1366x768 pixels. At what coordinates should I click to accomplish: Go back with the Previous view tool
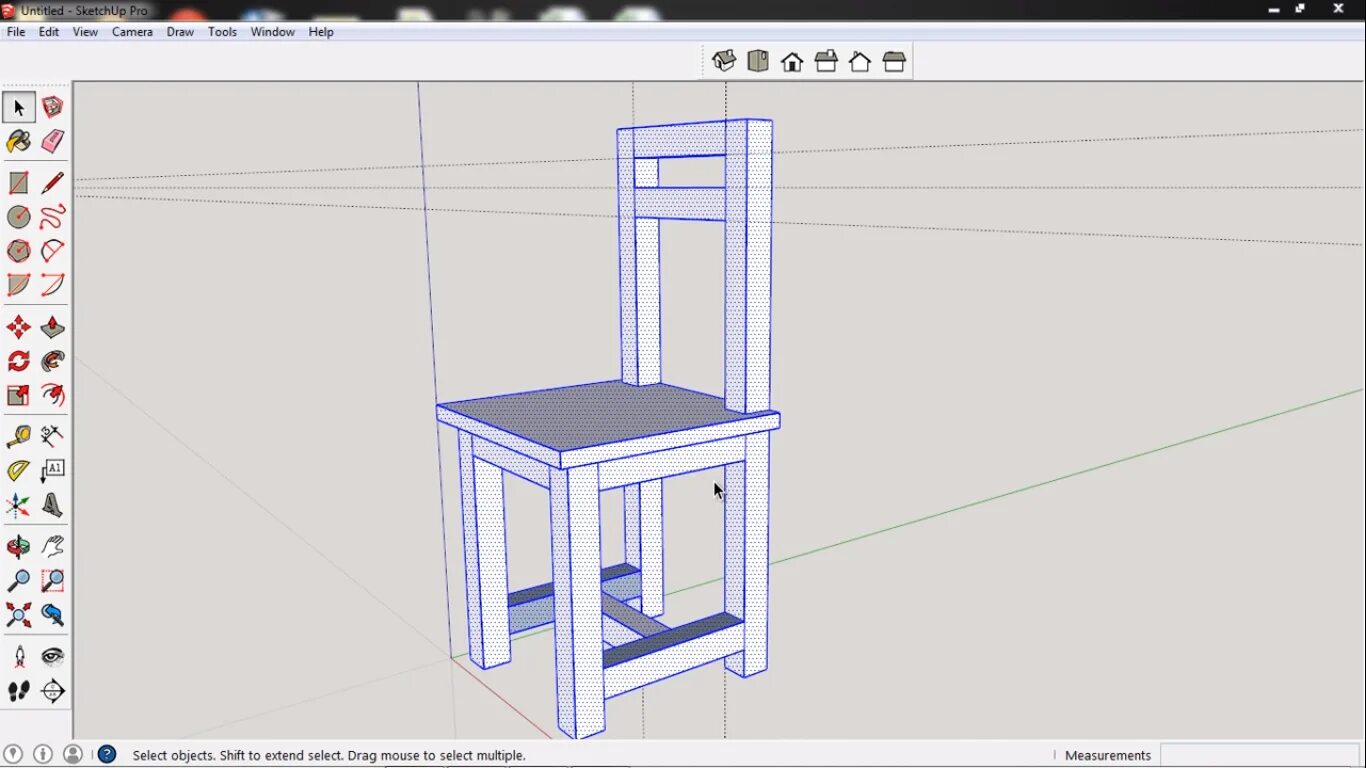(53, 615)
